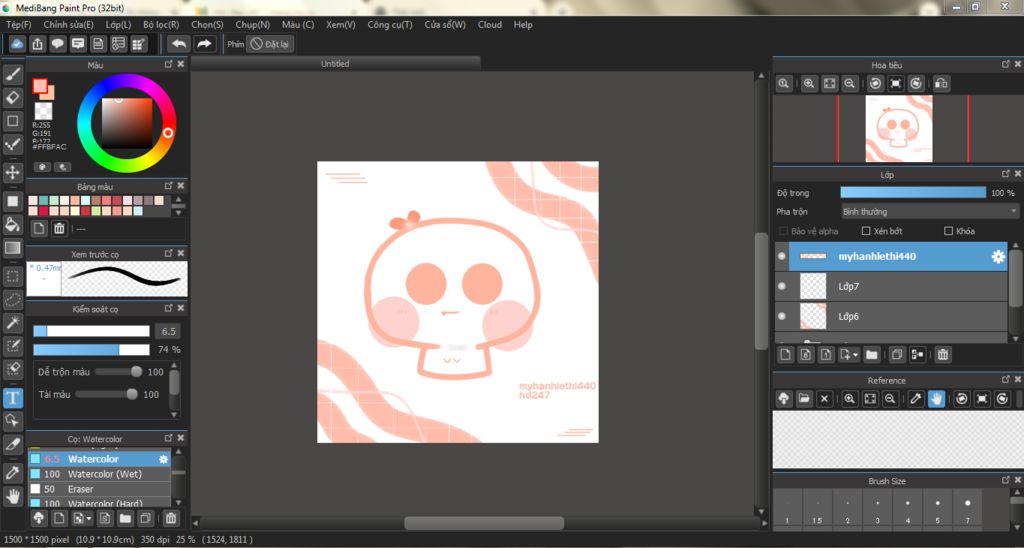Viewport: 1024px width, 548px height.
Task: Flip the navigator view horizontally
Action: point(940,84)
